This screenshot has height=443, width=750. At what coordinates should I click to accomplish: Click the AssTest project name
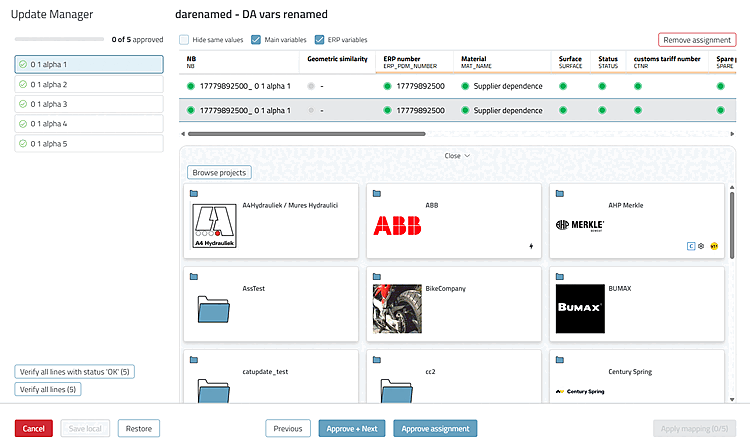point(254,288)
